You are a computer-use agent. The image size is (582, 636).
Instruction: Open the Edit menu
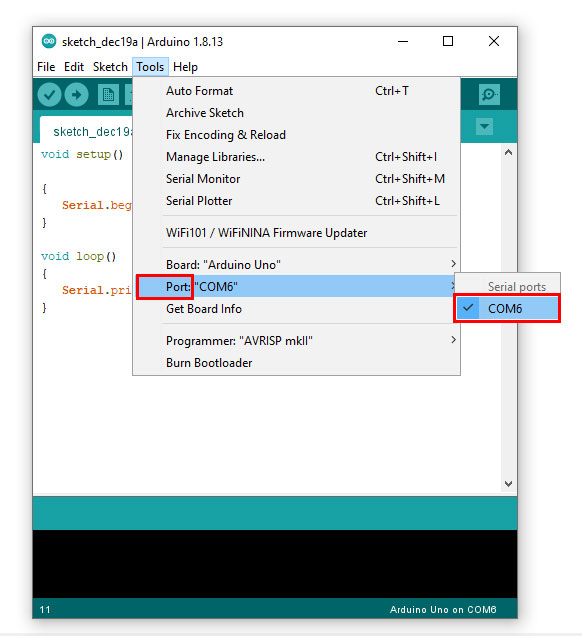tap(74, 67)
